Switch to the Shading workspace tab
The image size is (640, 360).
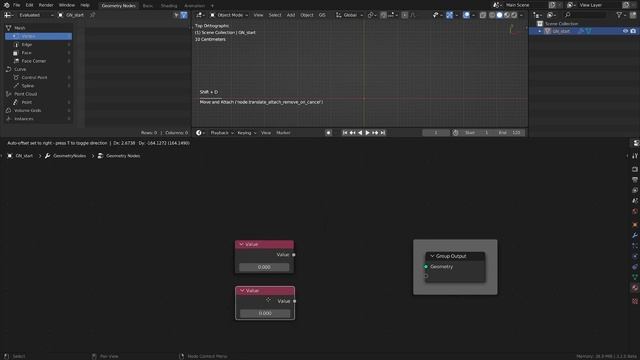coord(169,6)
